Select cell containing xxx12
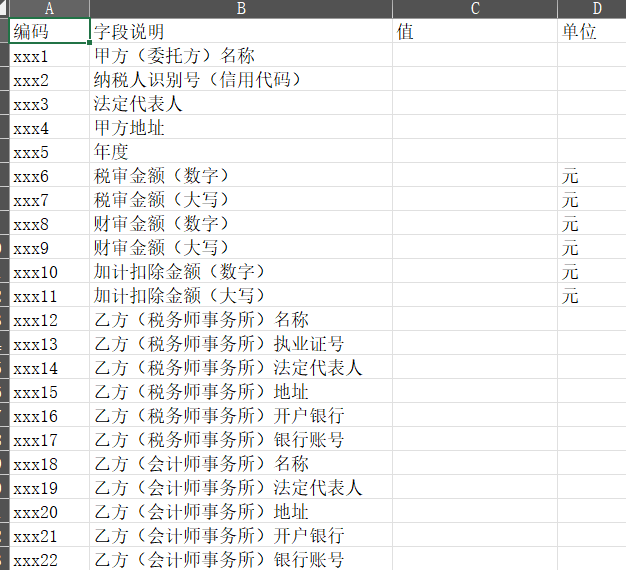The height and width of the screenshot is (570, 626). coord(50,319)
